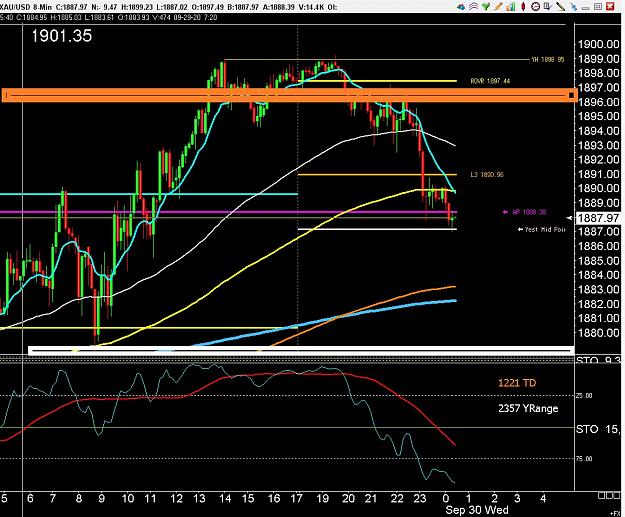Select the L3 1890.96 level label

pyautogui.click(x=487, y=175)
